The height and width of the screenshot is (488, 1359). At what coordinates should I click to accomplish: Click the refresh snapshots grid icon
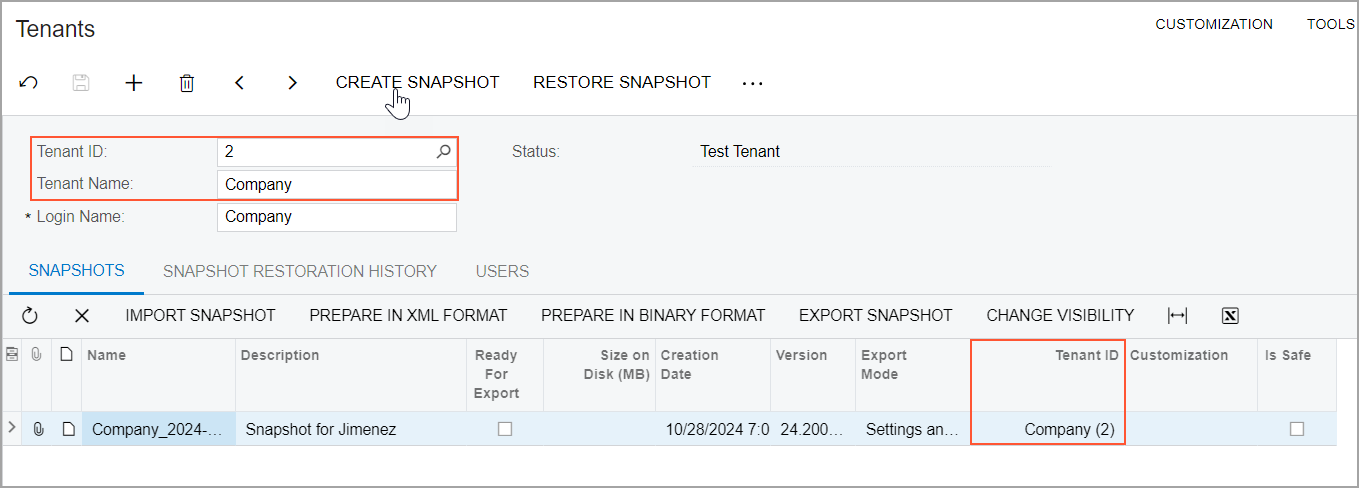[30, 316]
